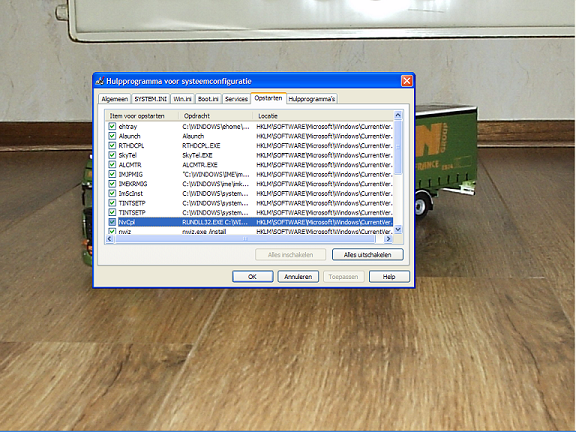Click the list's scroll down arrow

398,230
